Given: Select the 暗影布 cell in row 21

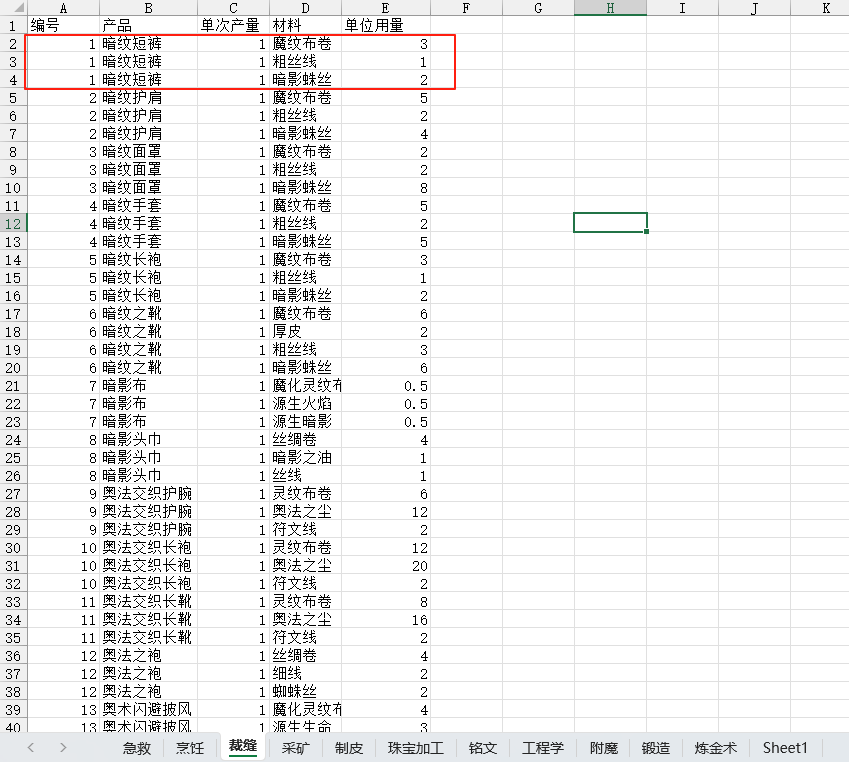Looking at the screenshot, I should point(148,386).
